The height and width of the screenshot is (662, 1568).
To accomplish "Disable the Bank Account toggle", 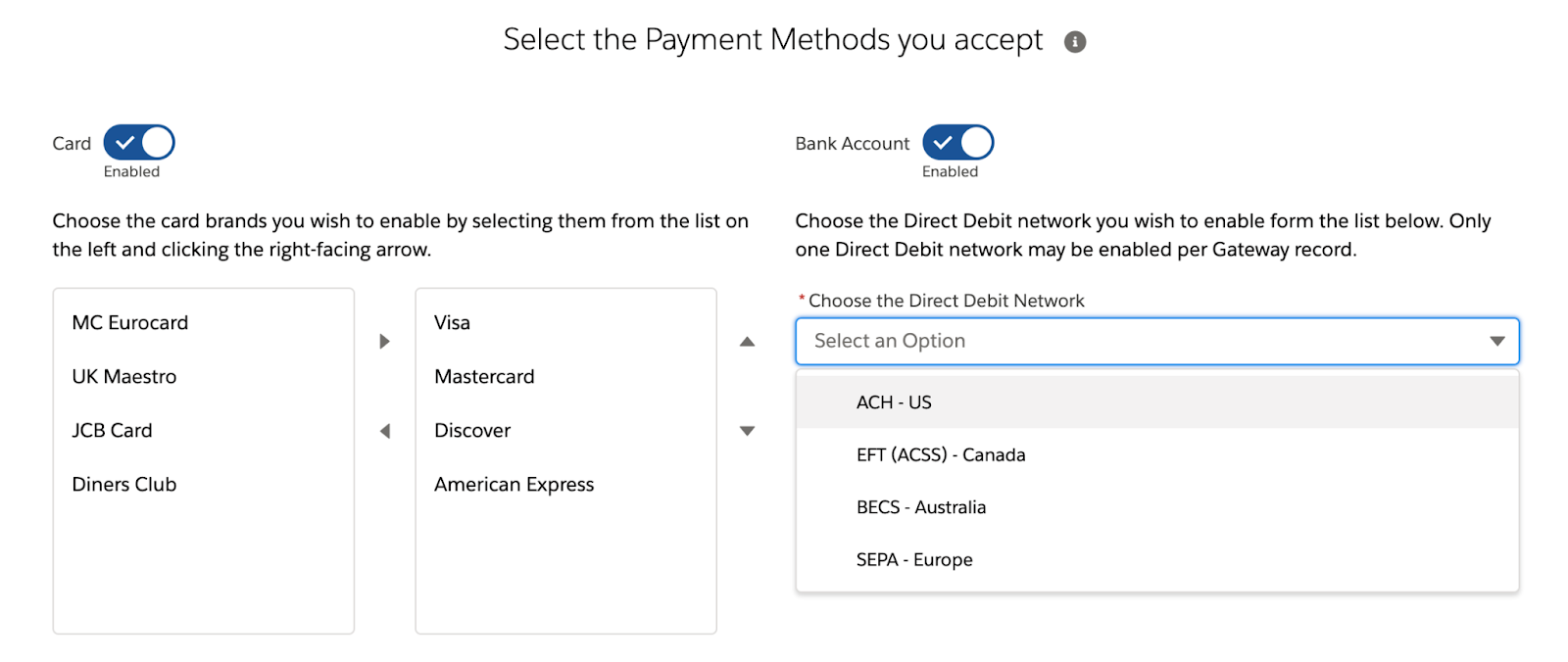I will pos(956,142).
